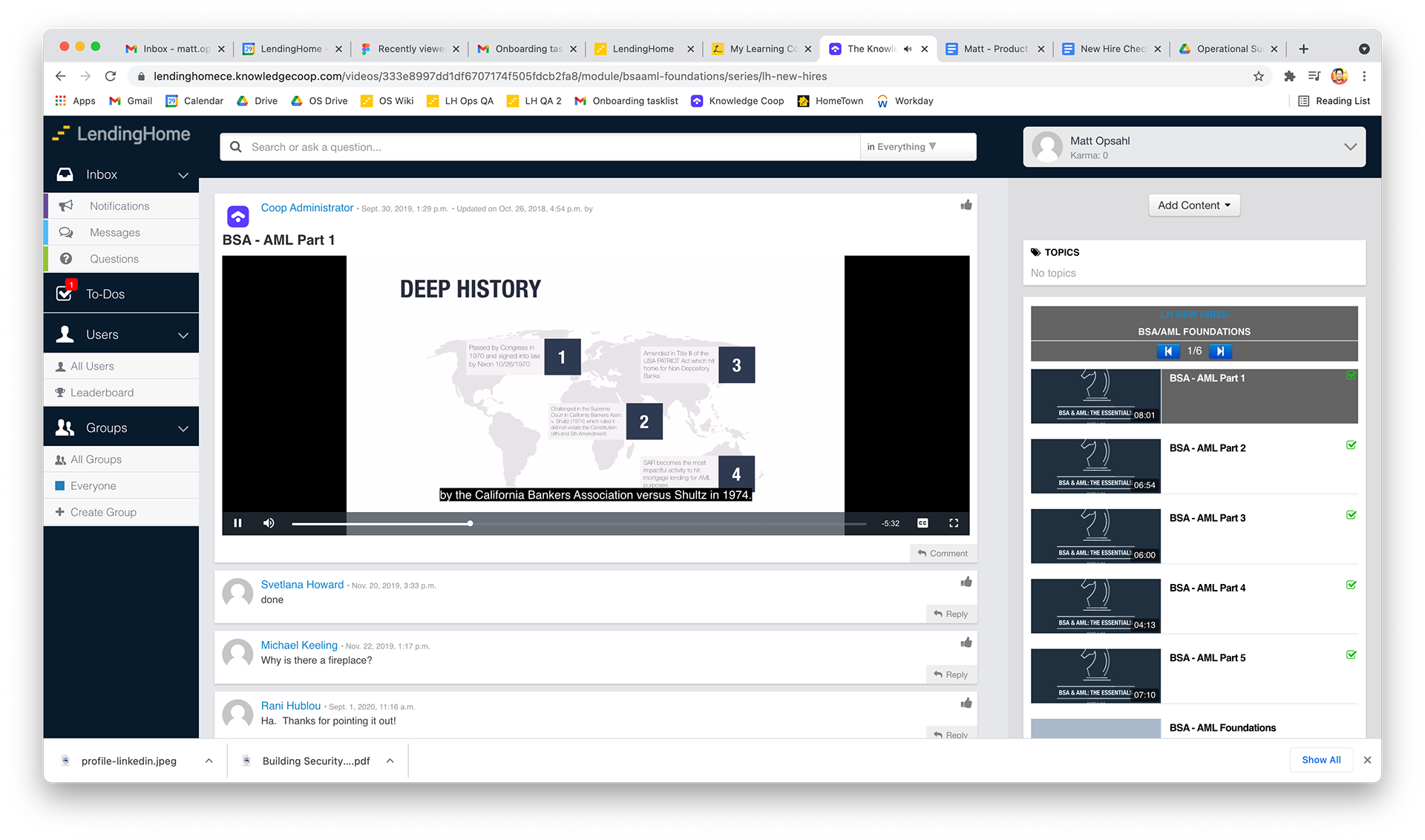Expand the Add Content dropdown
This screenshot has height=840, width=1425.
pos(1193,206)
